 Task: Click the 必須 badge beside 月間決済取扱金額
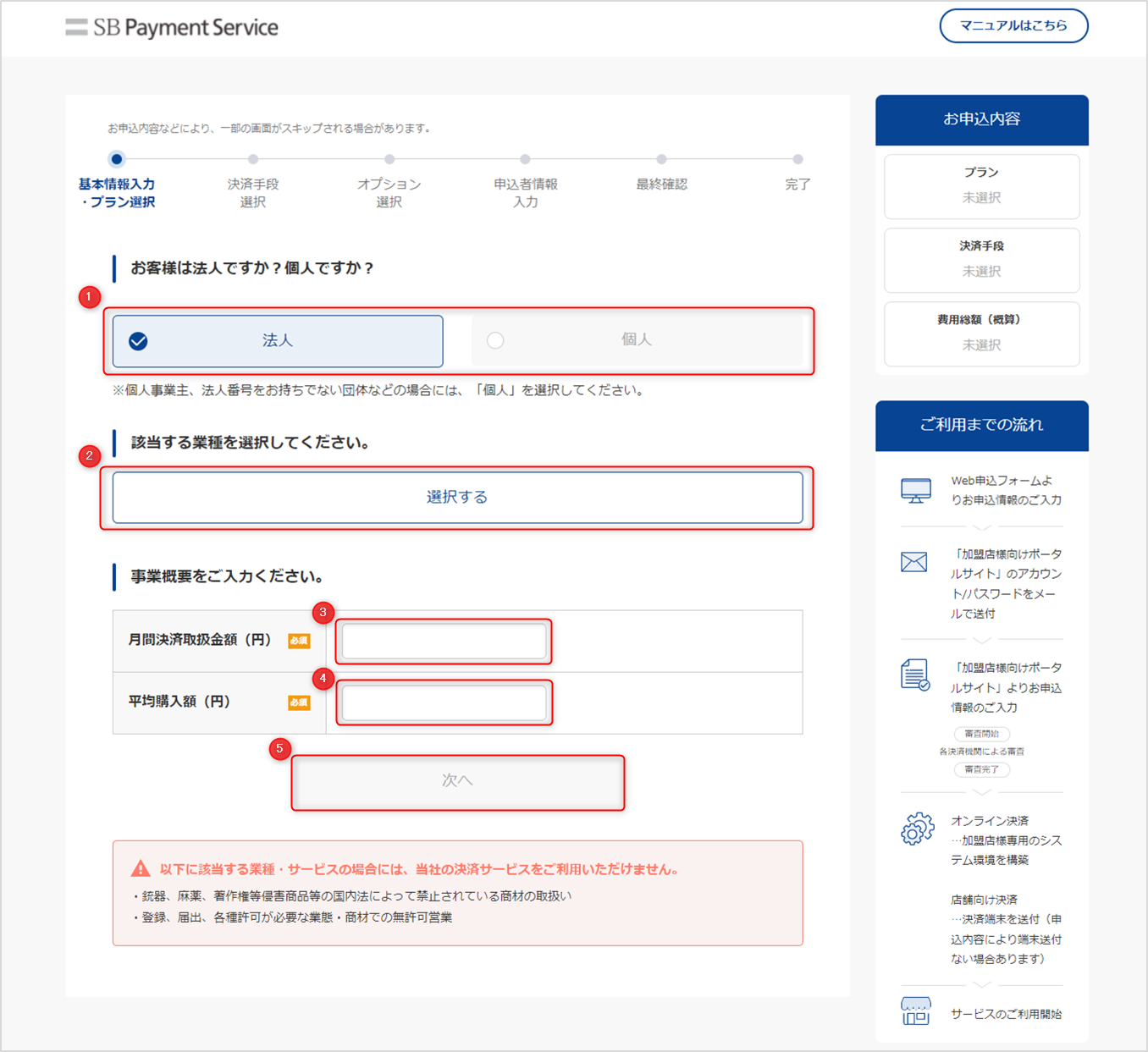click(299, 641)
